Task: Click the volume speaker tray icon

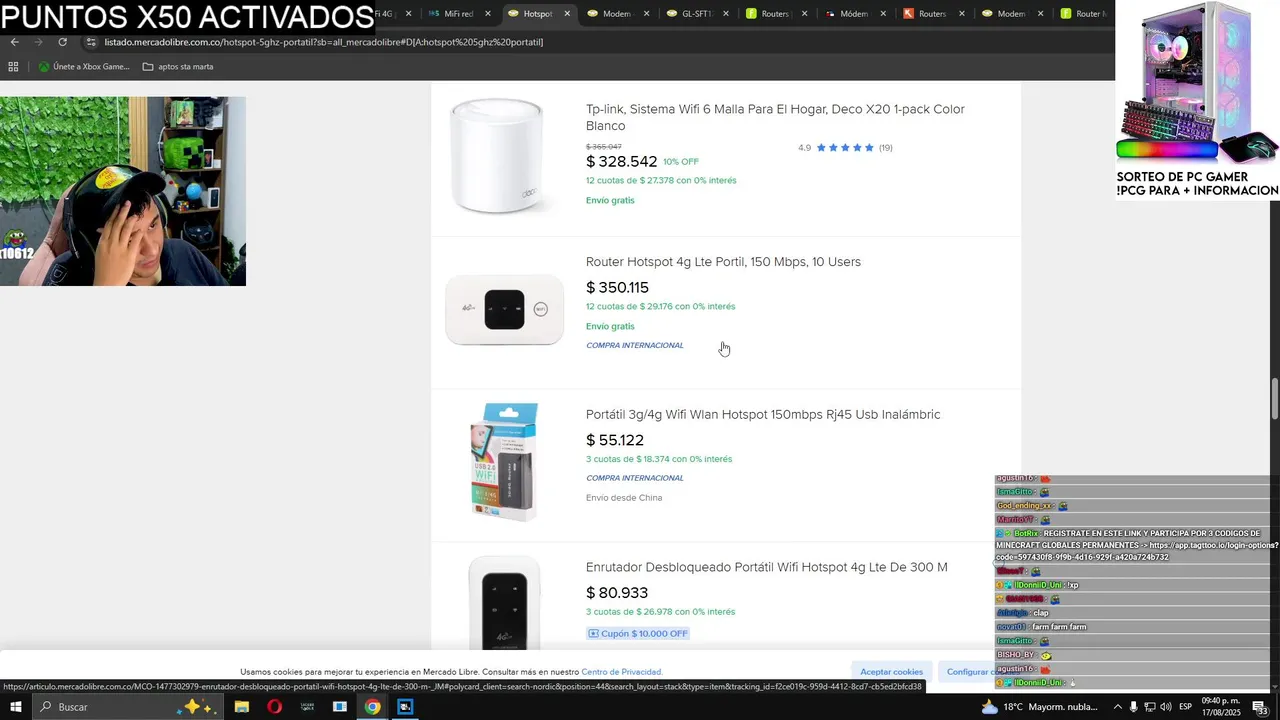Action: point(1165,707)
